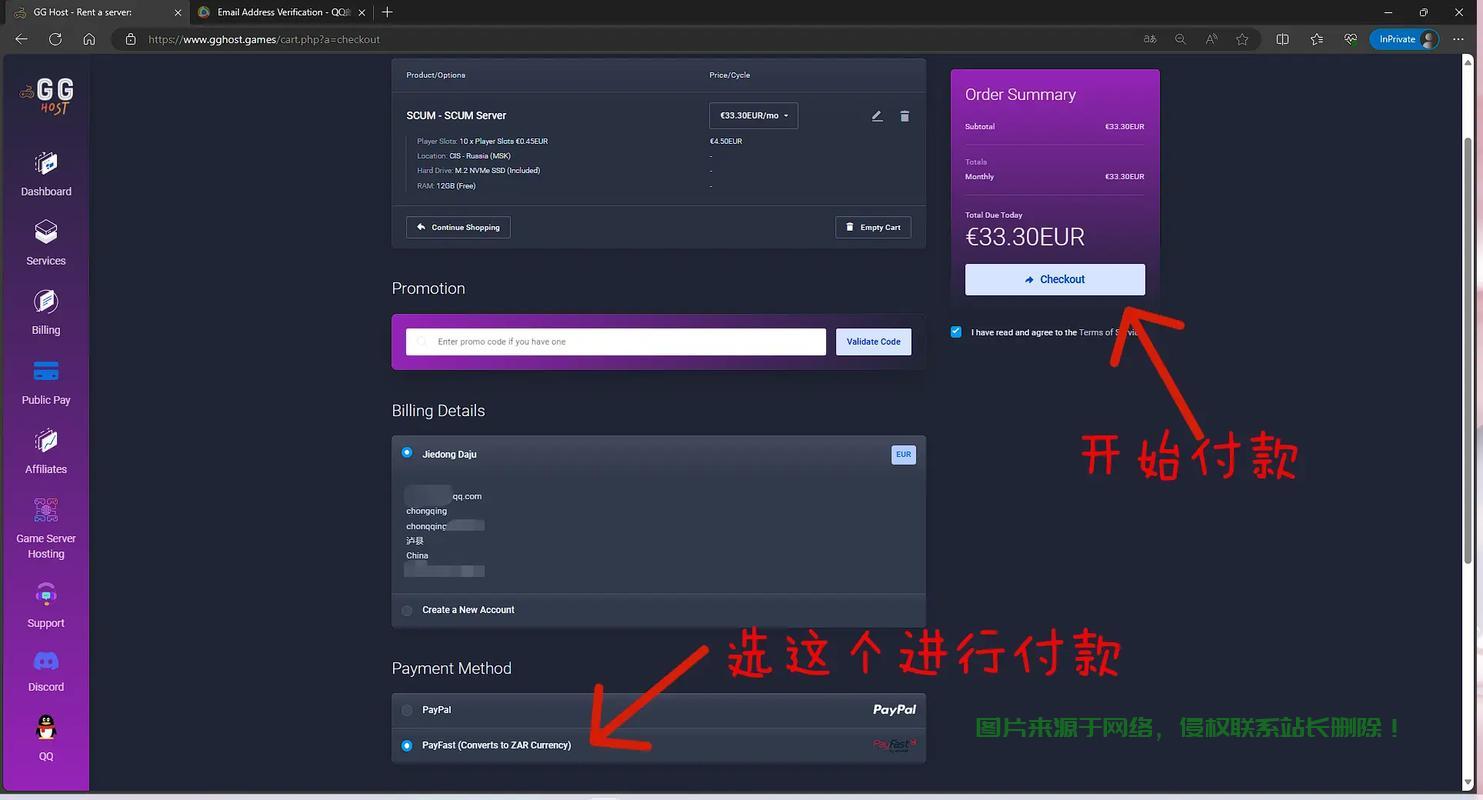Select Create a New Account option
This screenshot has height=800, width=1483.
tap(407, 610)
